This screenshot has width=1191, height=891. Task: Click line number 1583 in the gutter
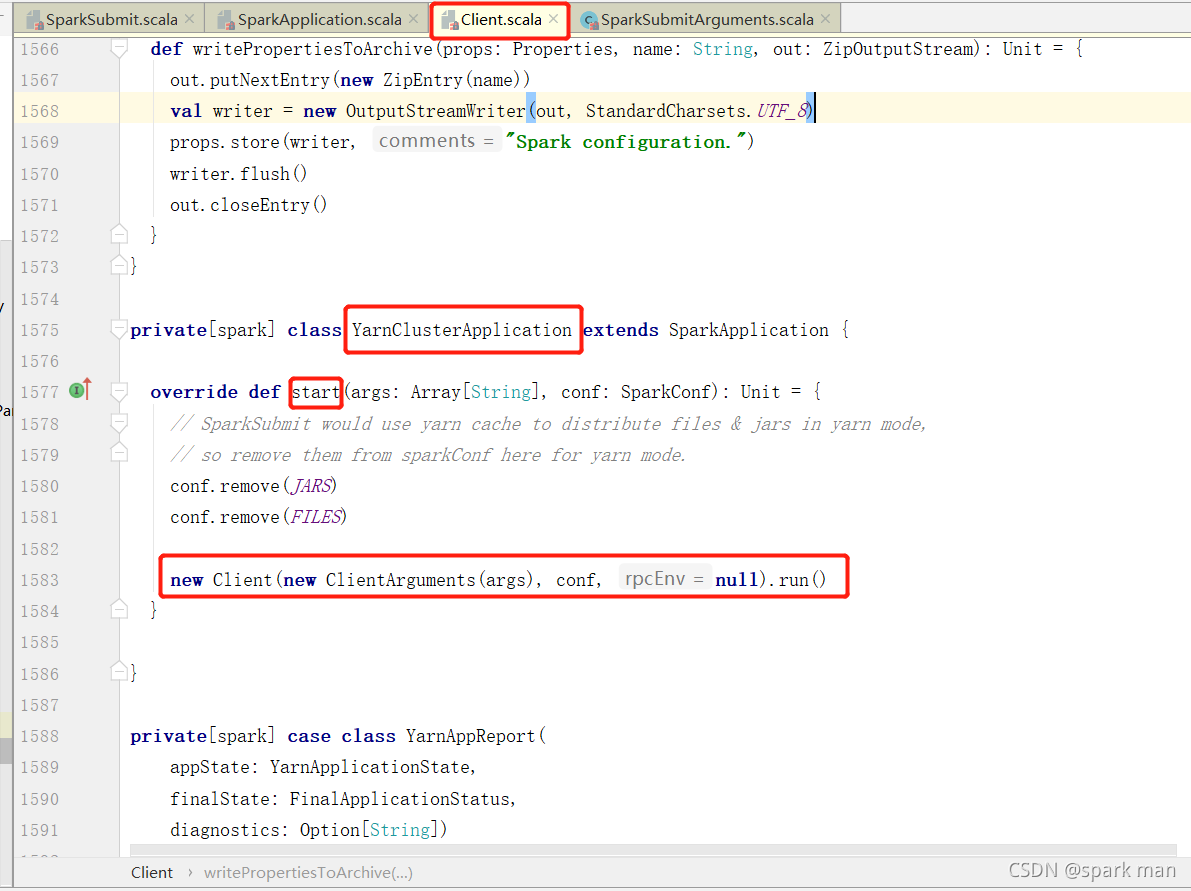pos(39,580)
